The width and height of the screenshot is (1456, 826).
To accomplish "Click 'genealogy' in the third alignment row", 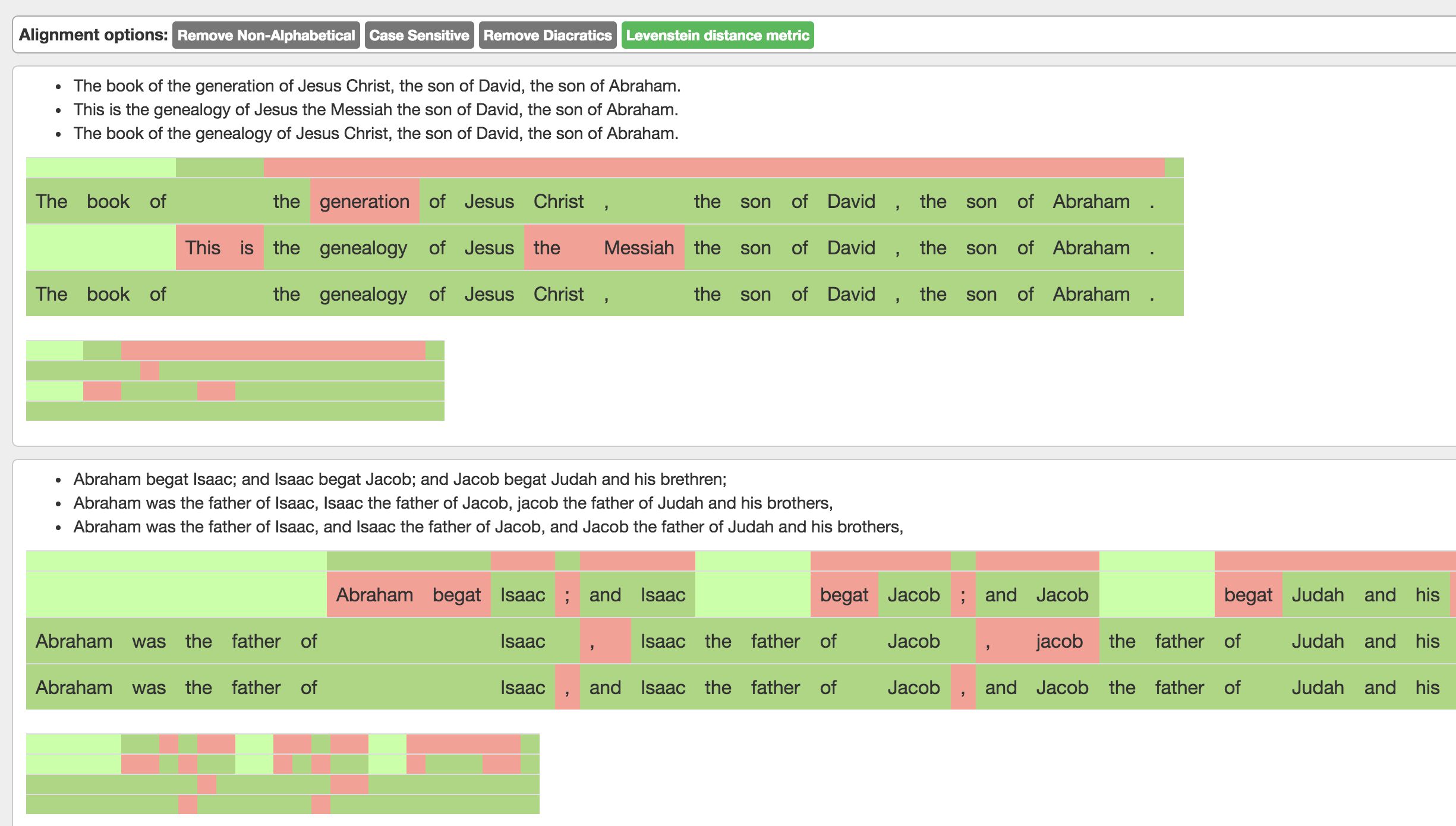I will click(363, 295).
